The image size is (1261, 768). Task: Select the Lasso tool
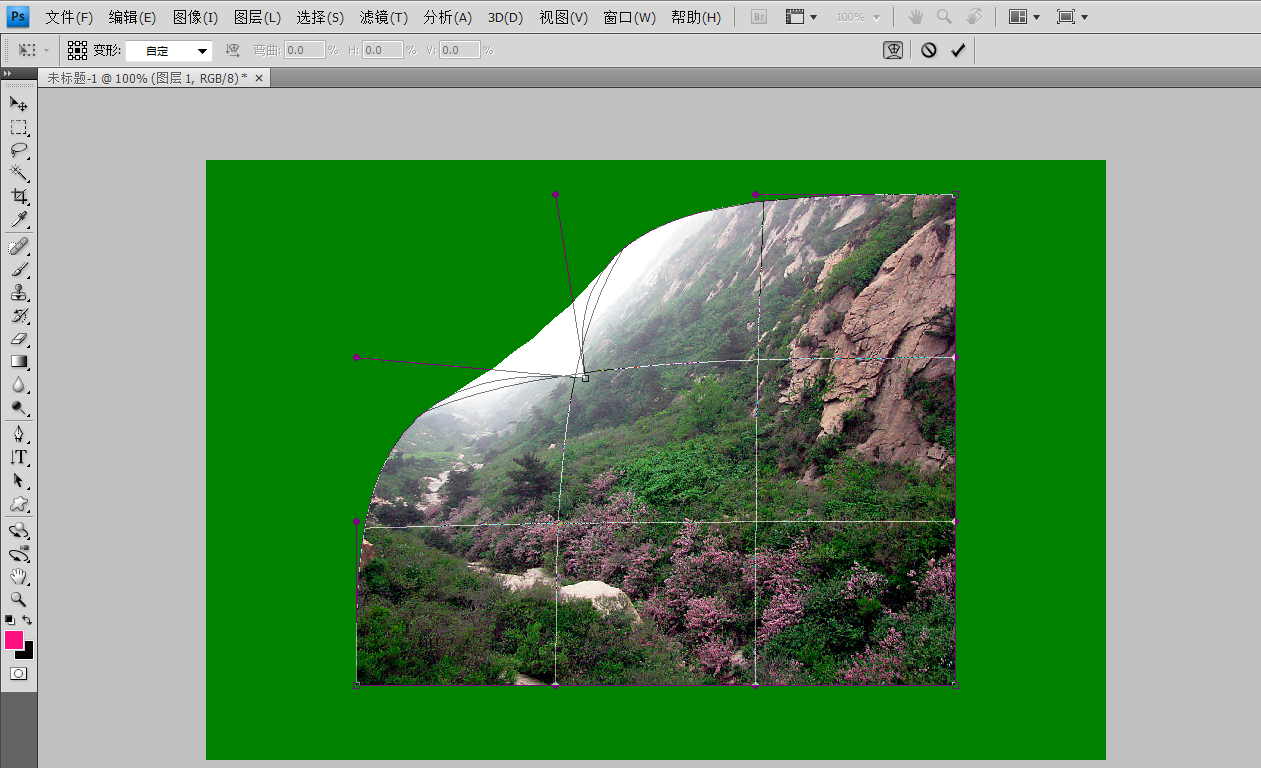click(x=18, y=150)
